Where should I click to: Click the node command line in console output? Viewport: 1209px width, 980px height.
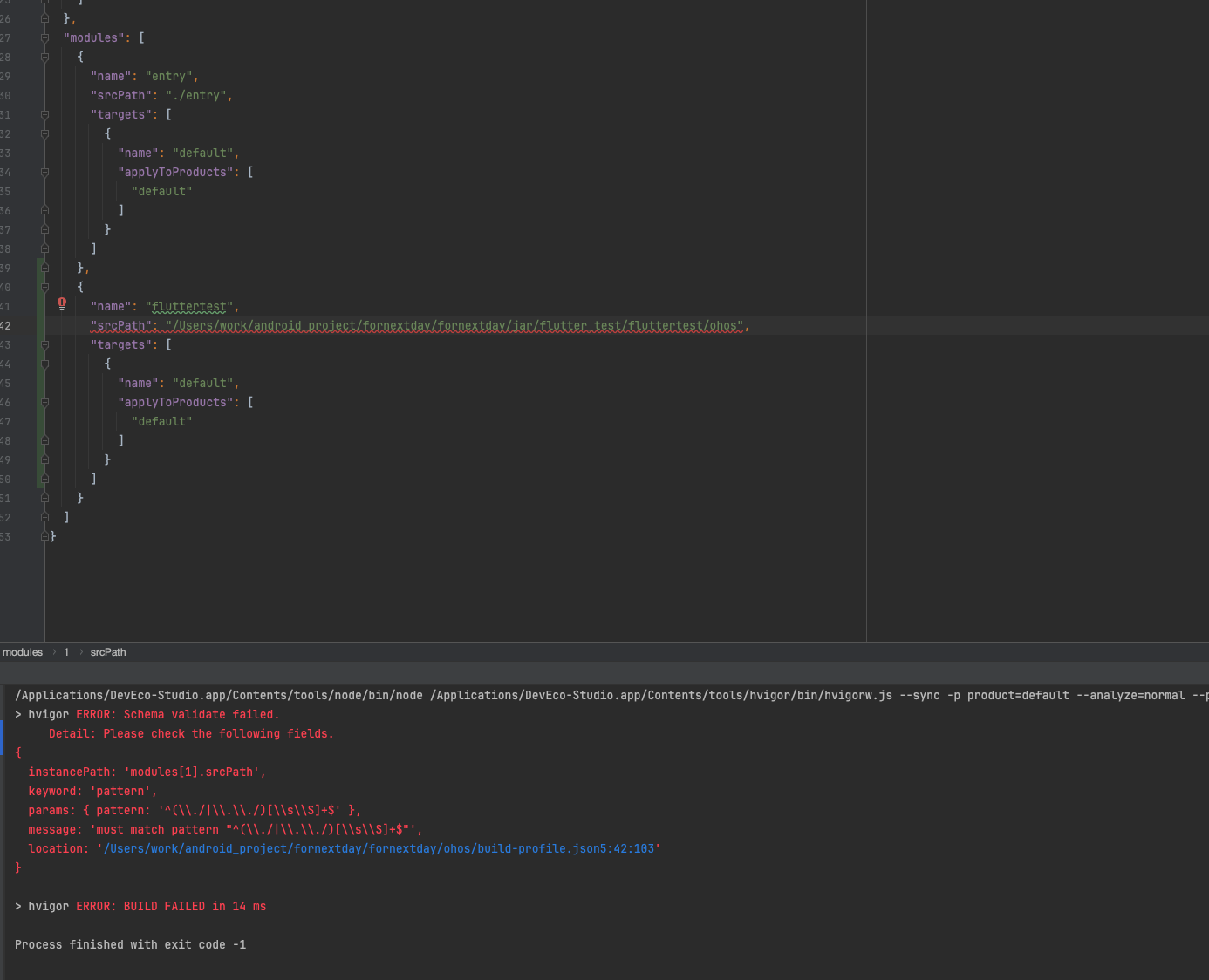click(611, 695)
